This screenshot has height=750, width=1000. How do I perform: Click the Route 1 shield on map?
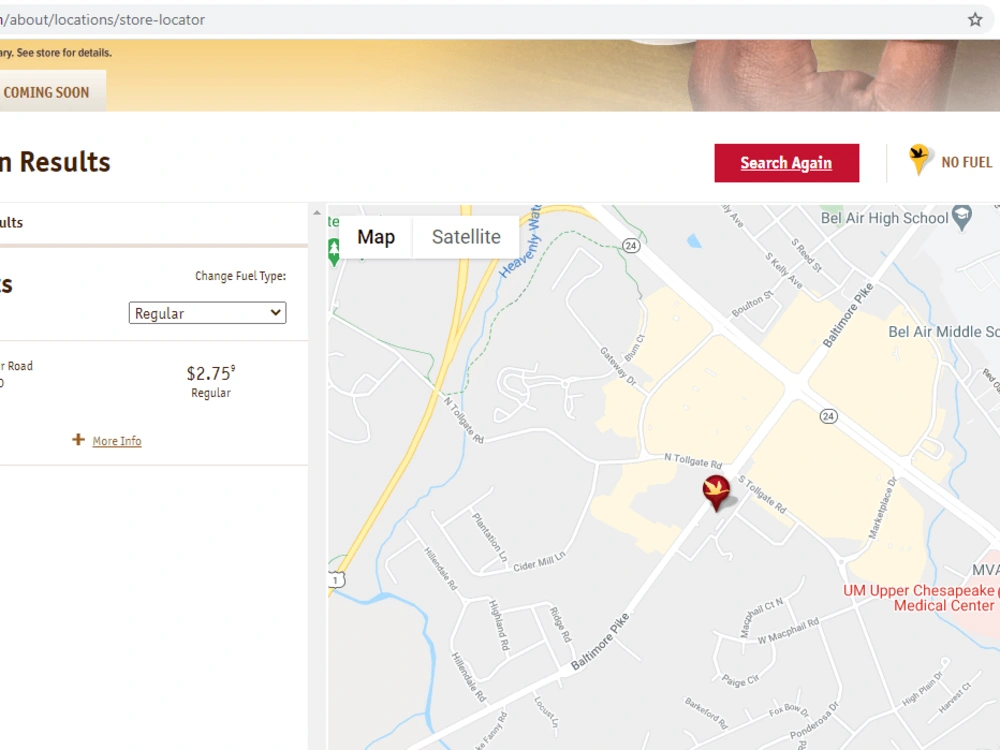(x=335, y=580)
